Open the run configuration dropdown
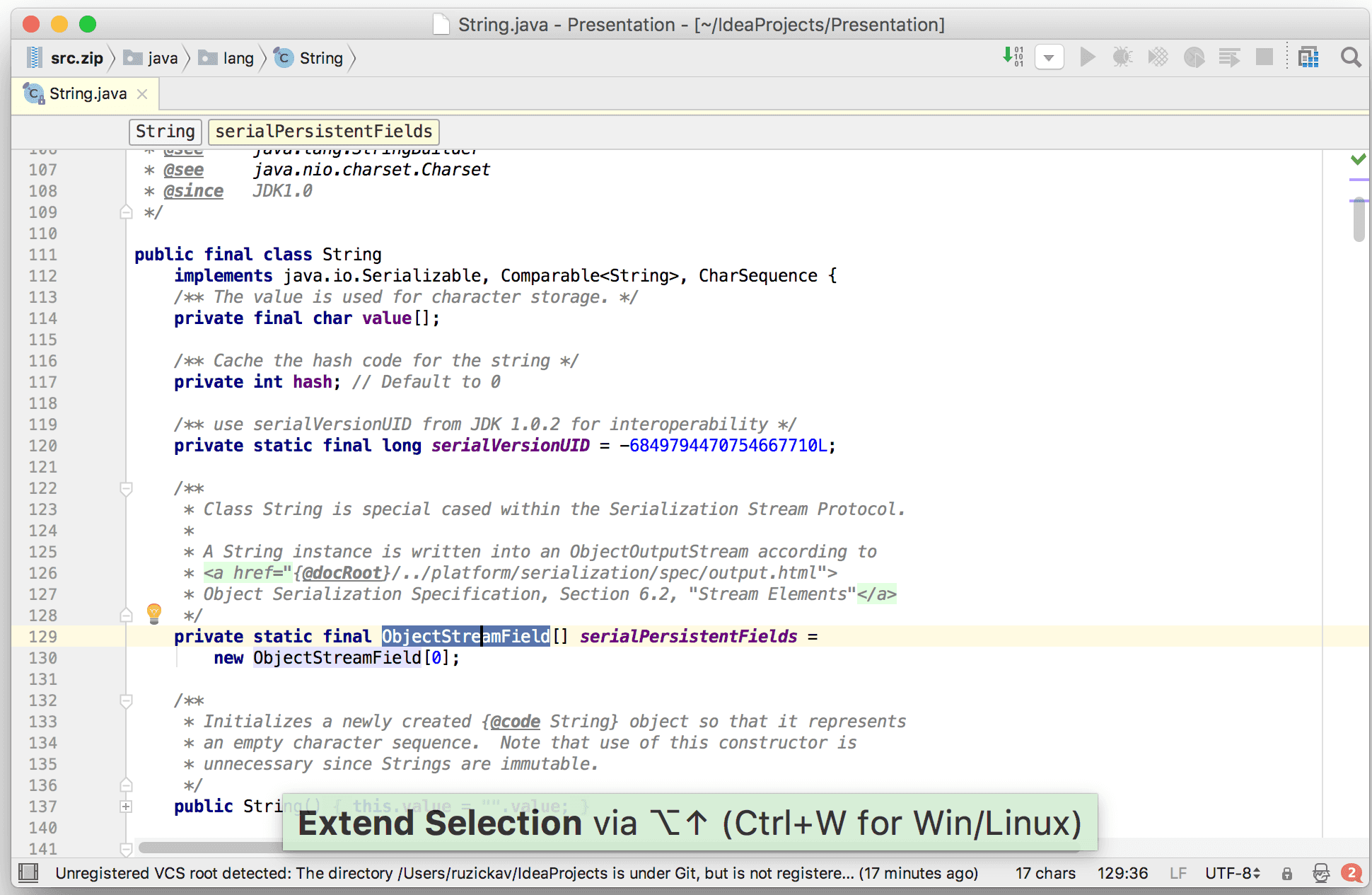Viewport: 1372px width, 895px height. tap(1049, 57)
